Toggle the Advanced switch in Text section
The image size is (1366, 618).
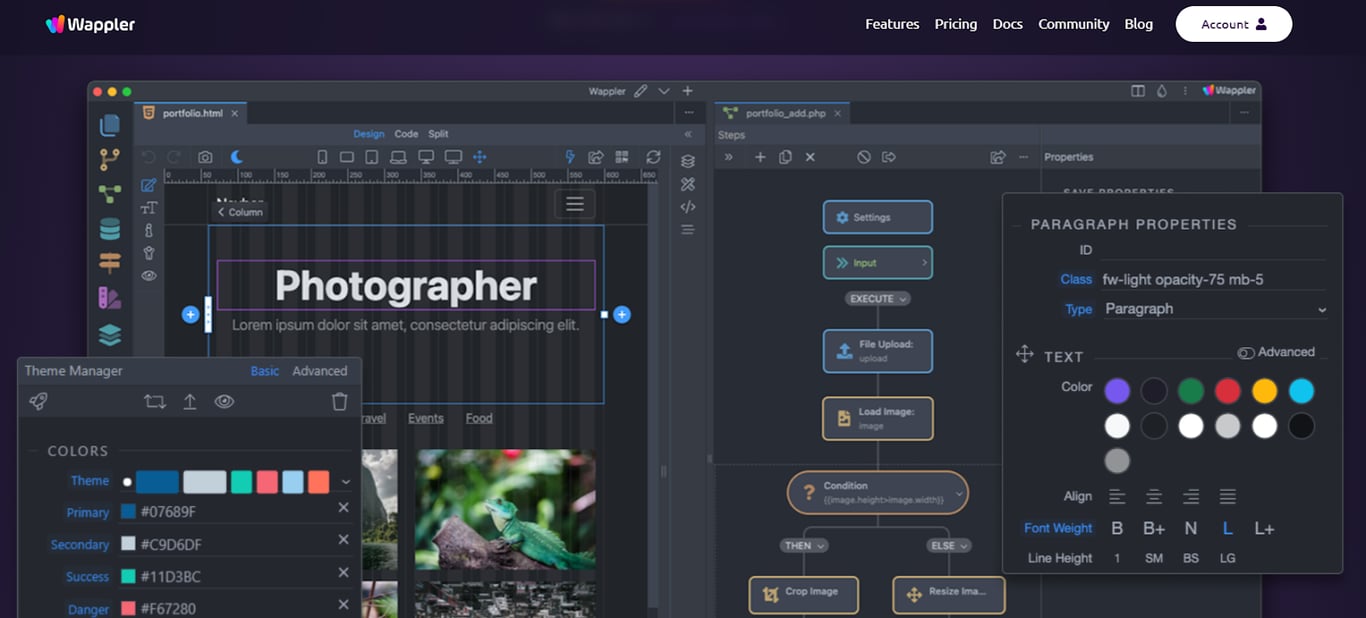[x=1246, y=353]
